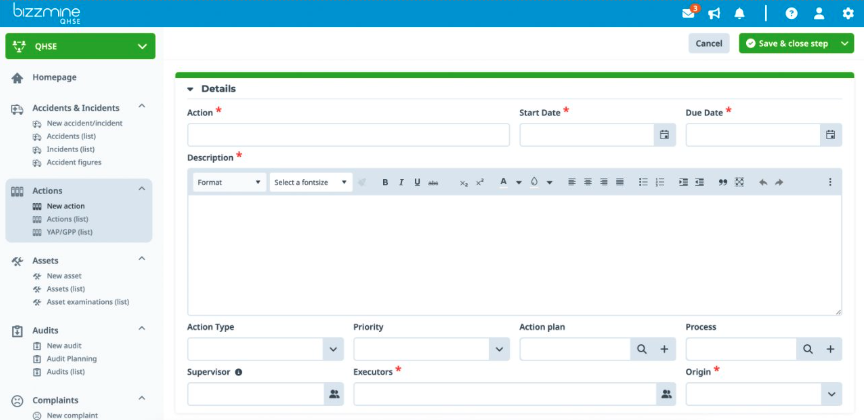864x420 pixels.
Task: Collapse the Details section
Action: pos(190,89)
